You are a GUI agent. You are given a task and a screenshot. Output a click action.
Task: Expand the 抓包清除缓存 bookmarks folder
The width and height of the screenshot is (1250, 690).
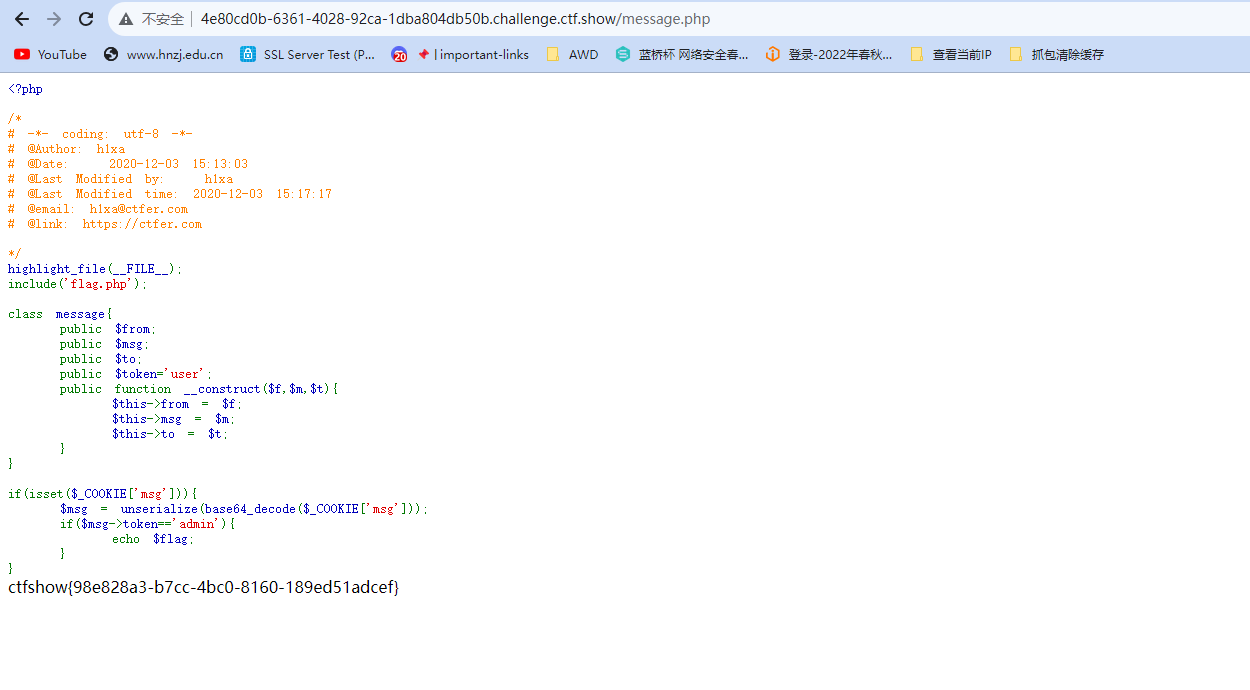coord(1056,55)
